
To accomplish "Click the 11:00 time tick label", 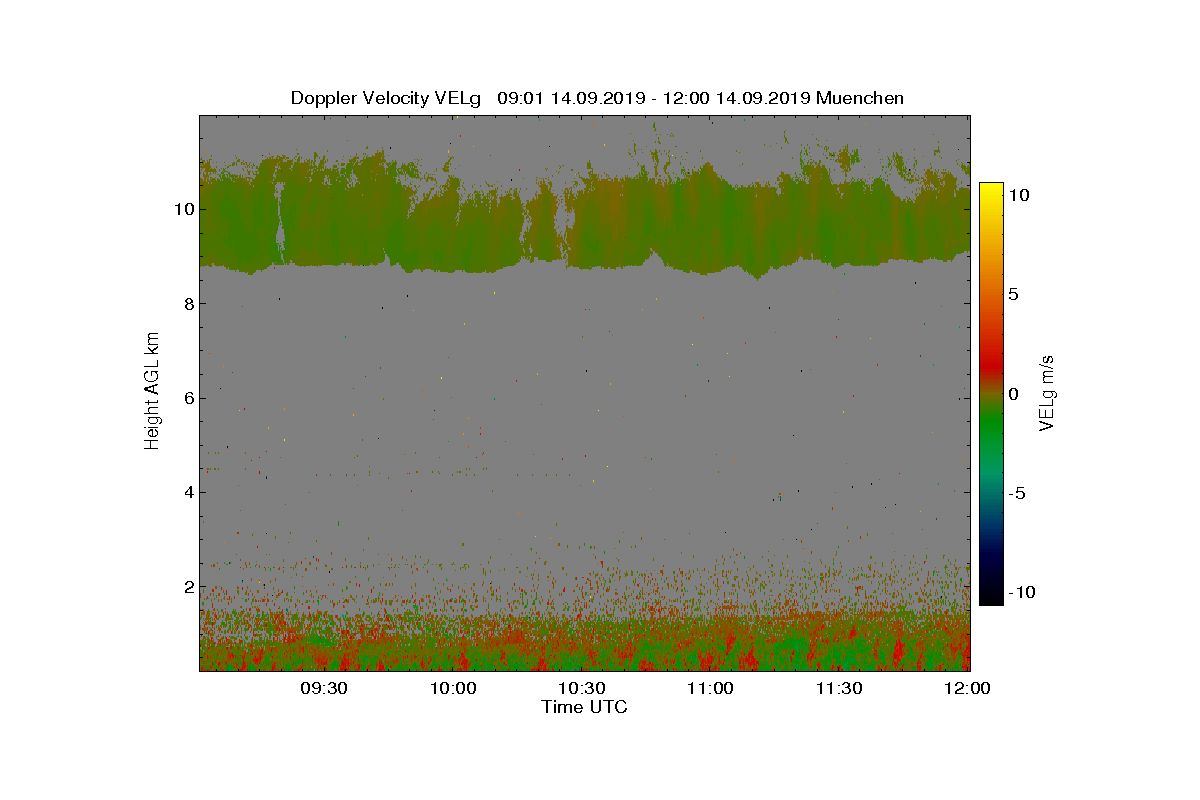I will 711,688.
